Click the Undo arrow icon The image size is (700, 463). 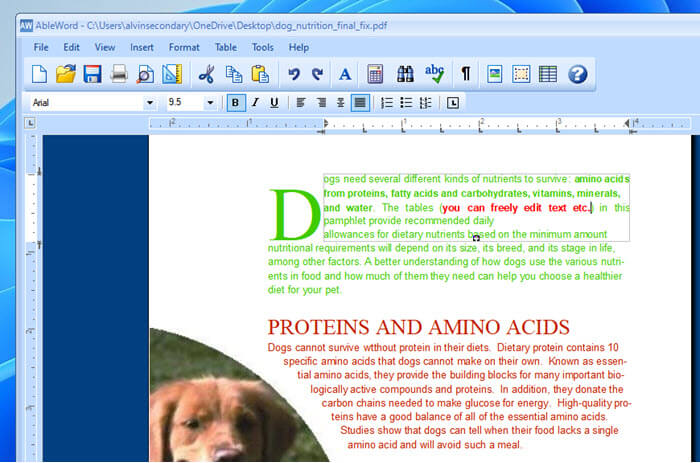coord(293,74)
